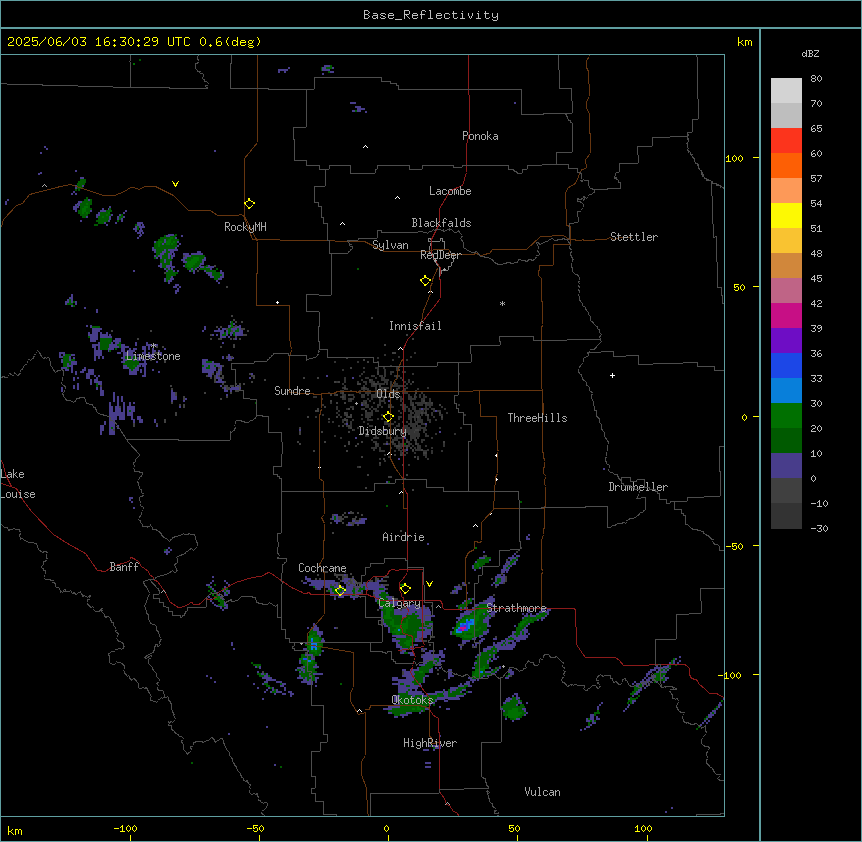Click the white asterisk marker east of Innisfail

[502, 303]
